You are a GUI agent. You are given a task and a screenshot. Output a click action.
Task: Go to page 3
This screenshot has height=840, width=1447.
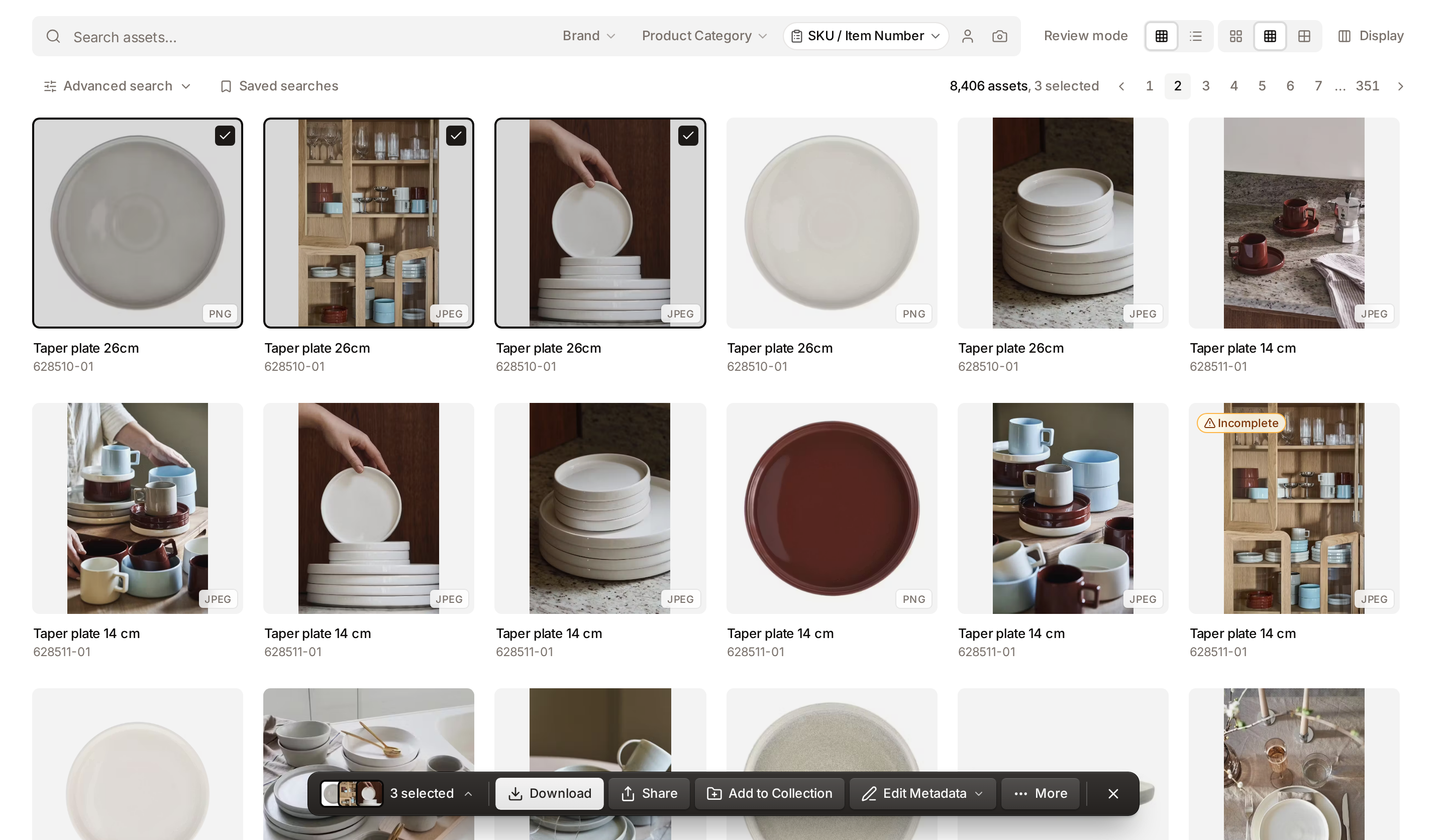pos(1205,86)
